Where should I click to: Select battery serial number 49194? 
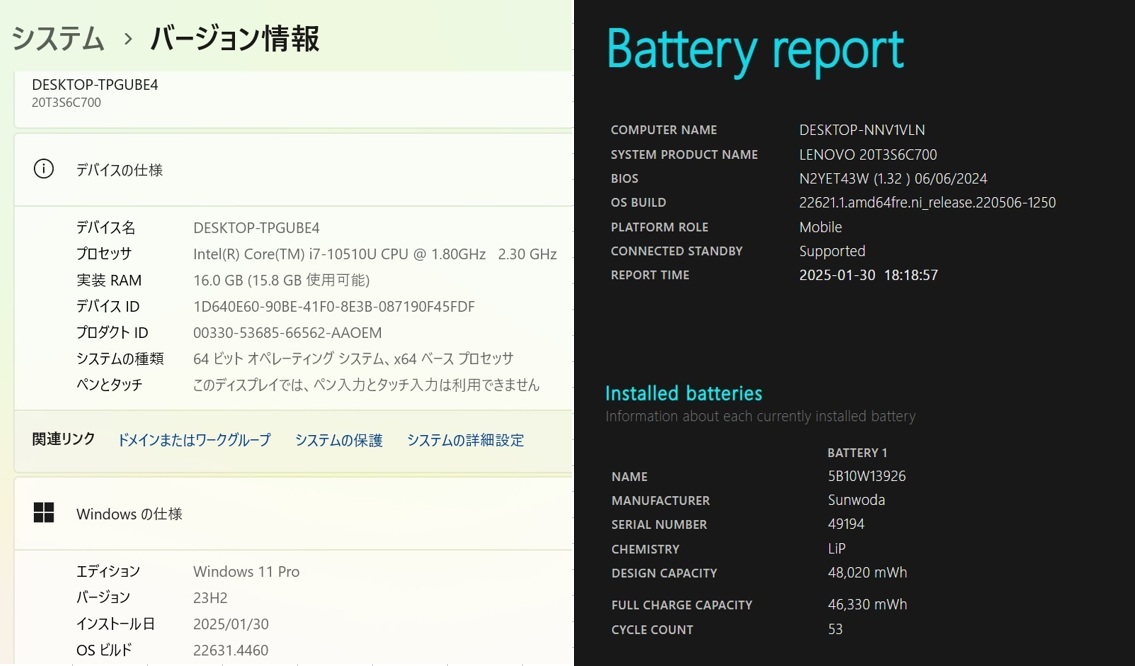pos(846,524)
